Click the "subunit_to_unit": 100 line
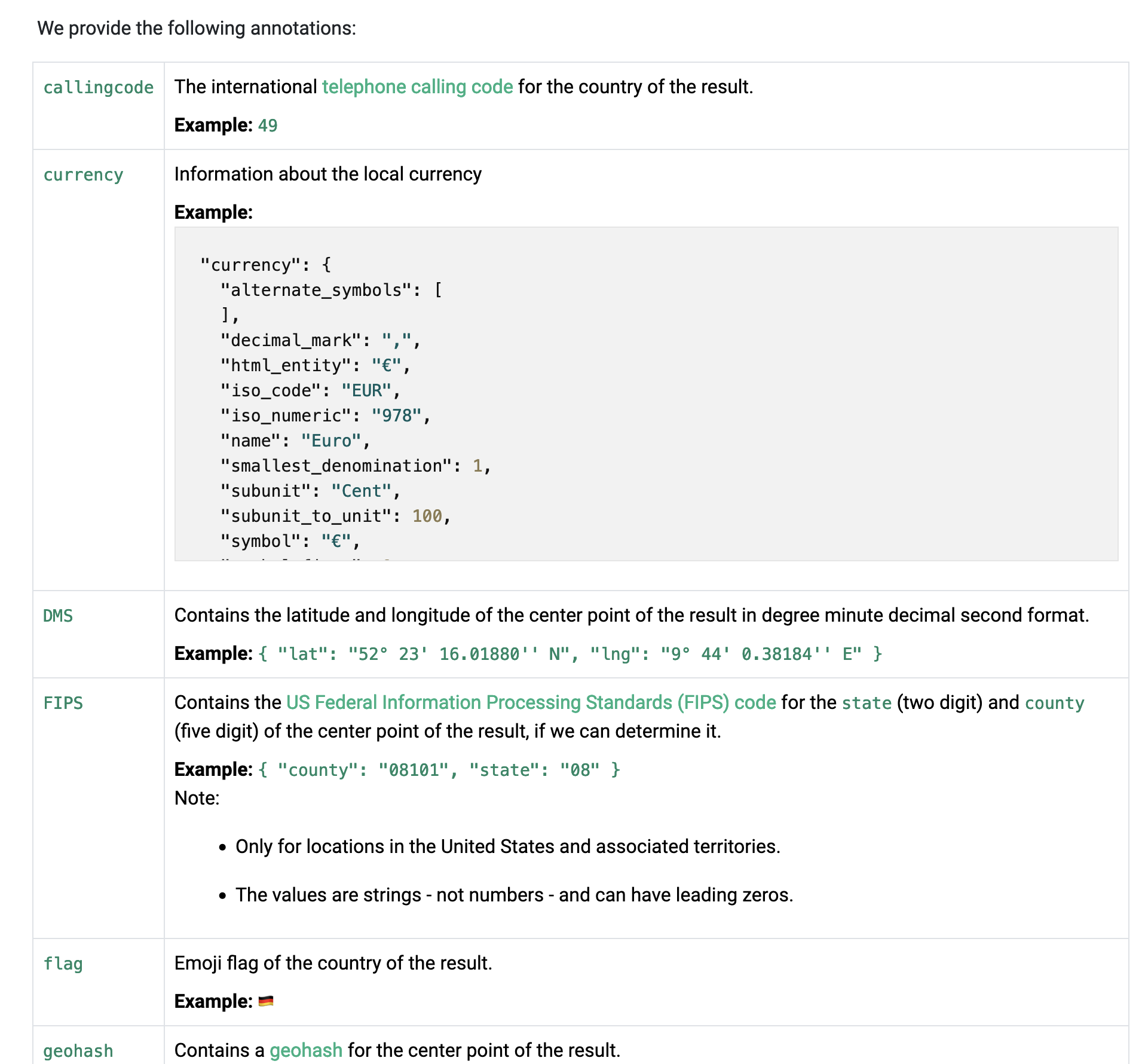The image size is (1145, 1064). coord(335,516)
